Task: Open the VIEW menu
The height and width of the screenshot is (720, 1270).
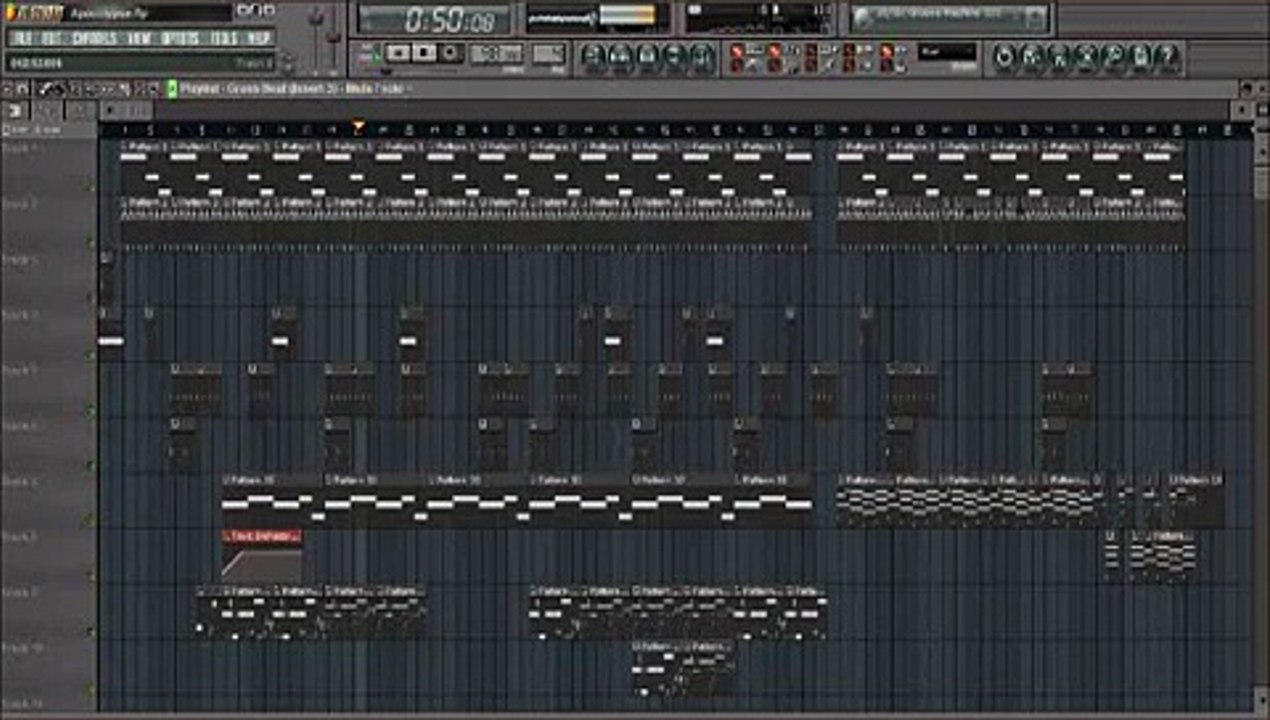Action: (140, 39)
